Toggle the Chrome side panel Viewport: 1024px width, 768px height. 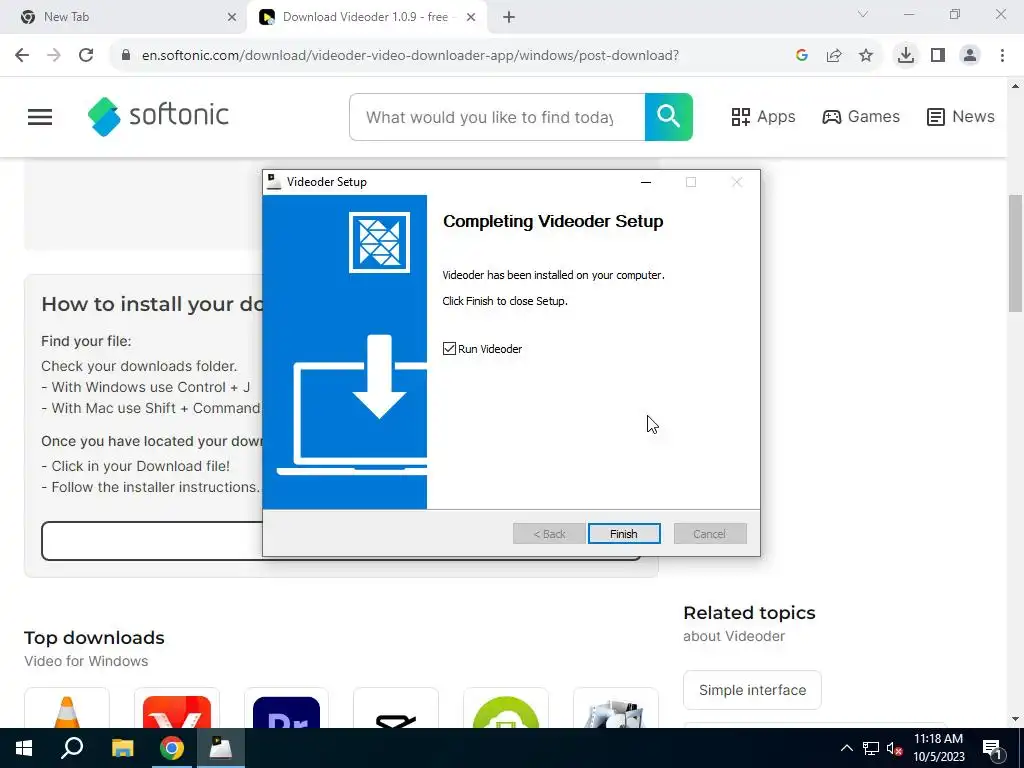[938, 55]
